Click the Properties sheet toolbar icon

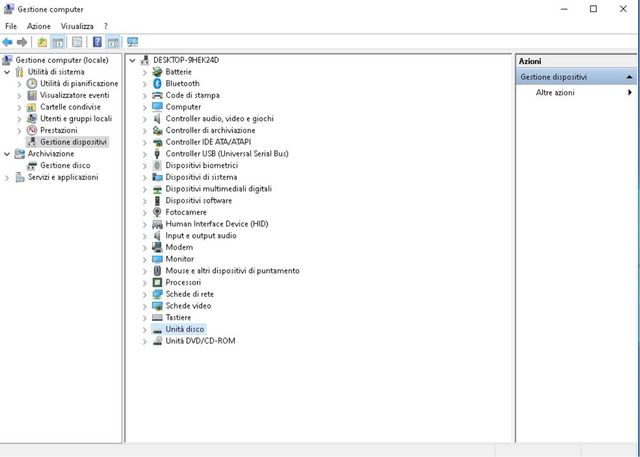pyautogui.click(x=77, y=42)
